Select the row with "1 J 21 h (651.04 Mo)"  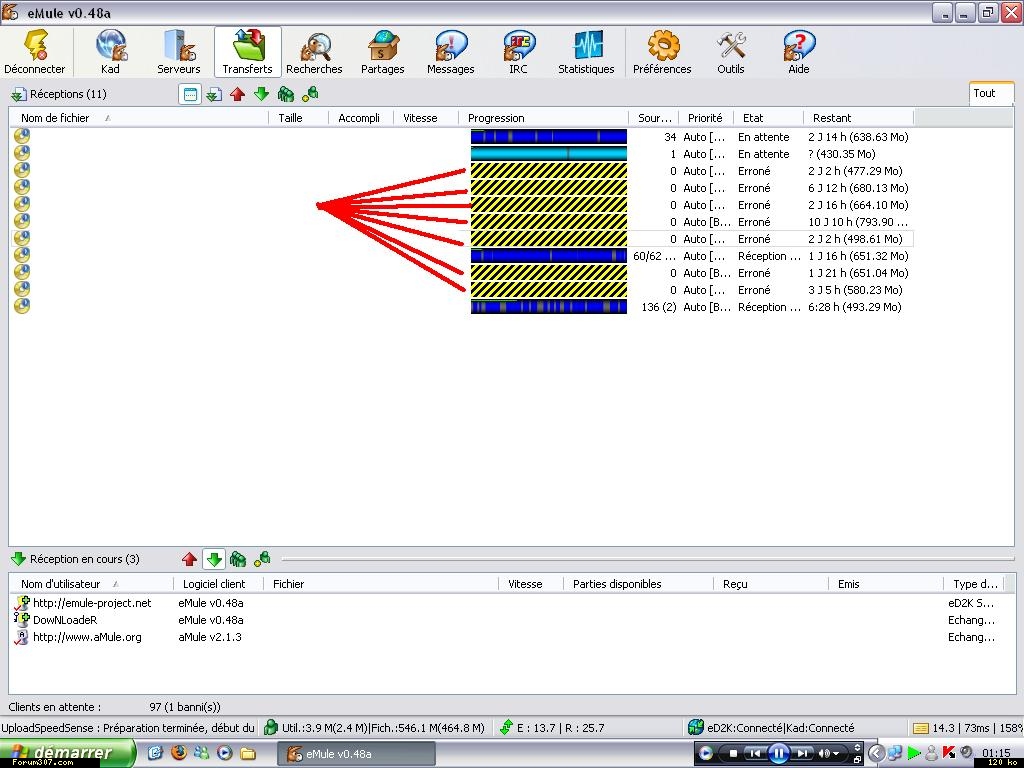click(461, 273)
